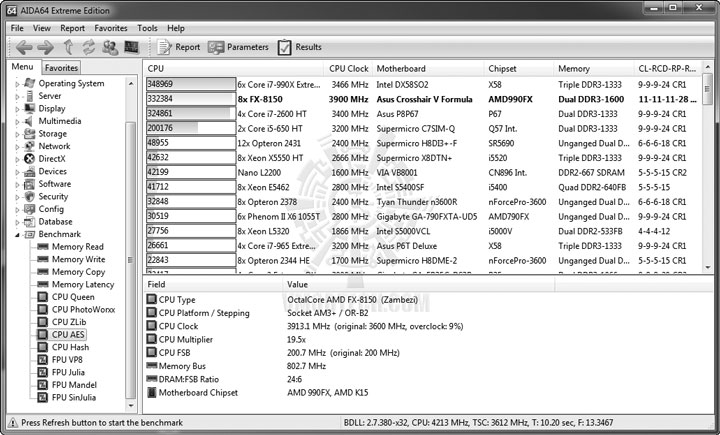Select the FPU SinJulia benchmark
The width and height of the screenshot is (720, 435).
click(74, 397)
